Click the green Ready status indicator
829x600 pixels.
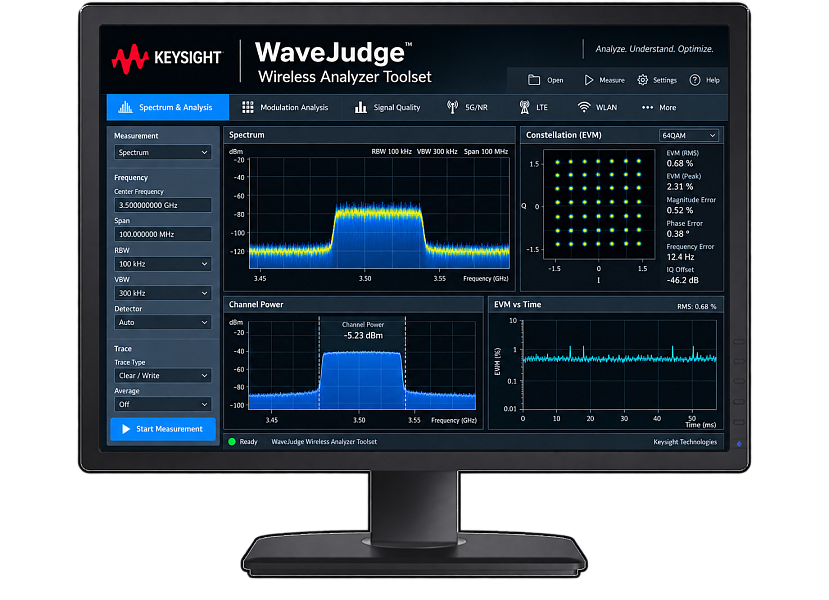(232, 441)
